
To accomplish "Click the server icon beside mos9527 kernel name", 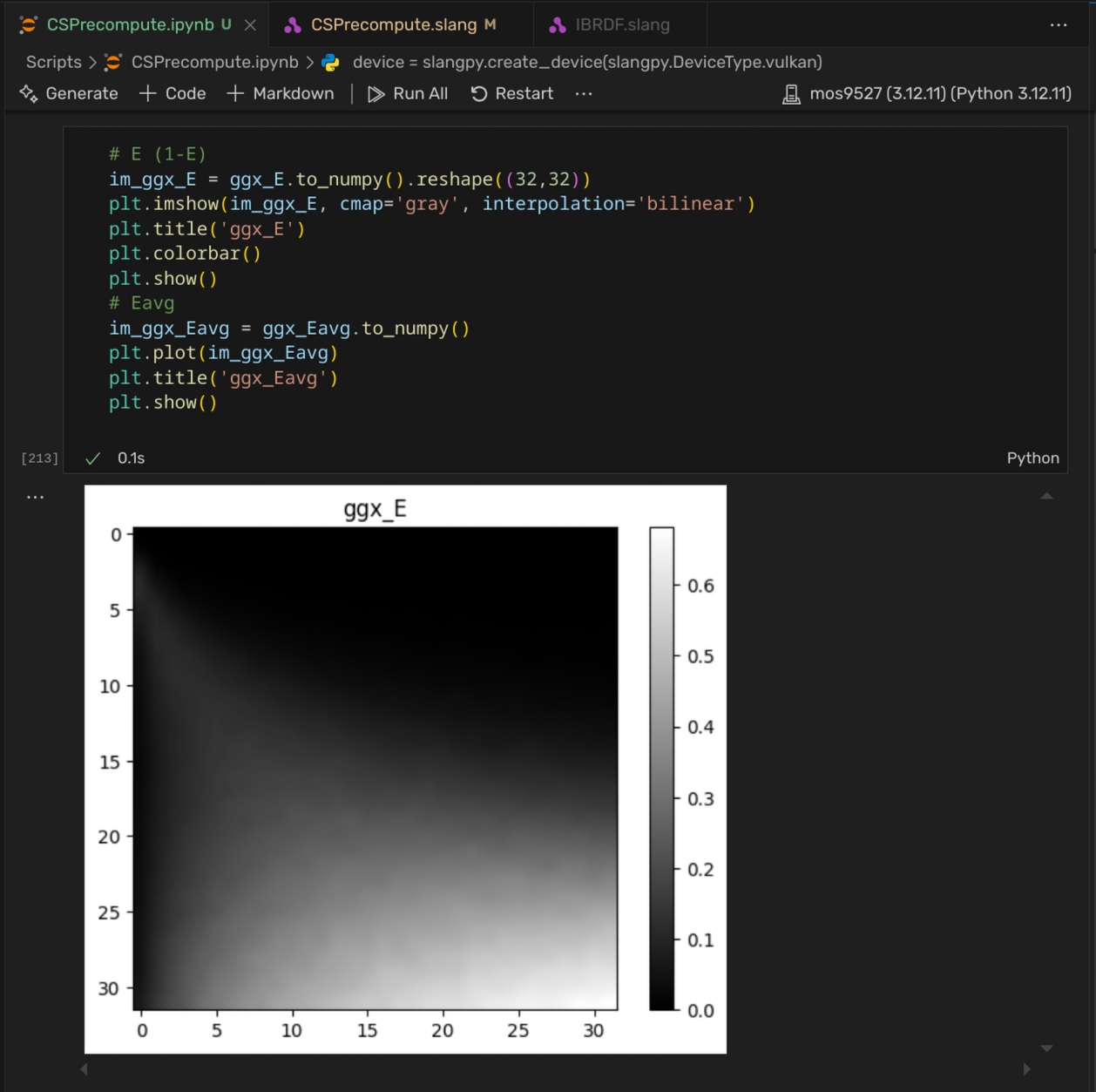I will [791, 93].
